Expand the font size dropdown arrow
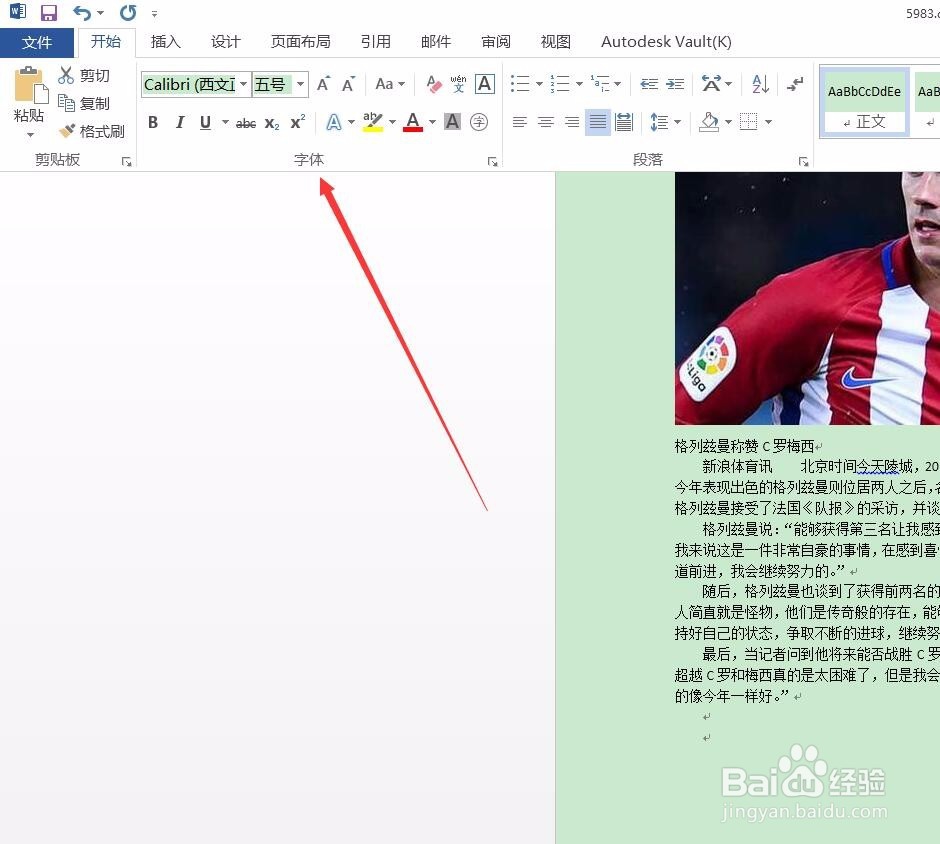 pyautogui.click(x=300, y=85)
